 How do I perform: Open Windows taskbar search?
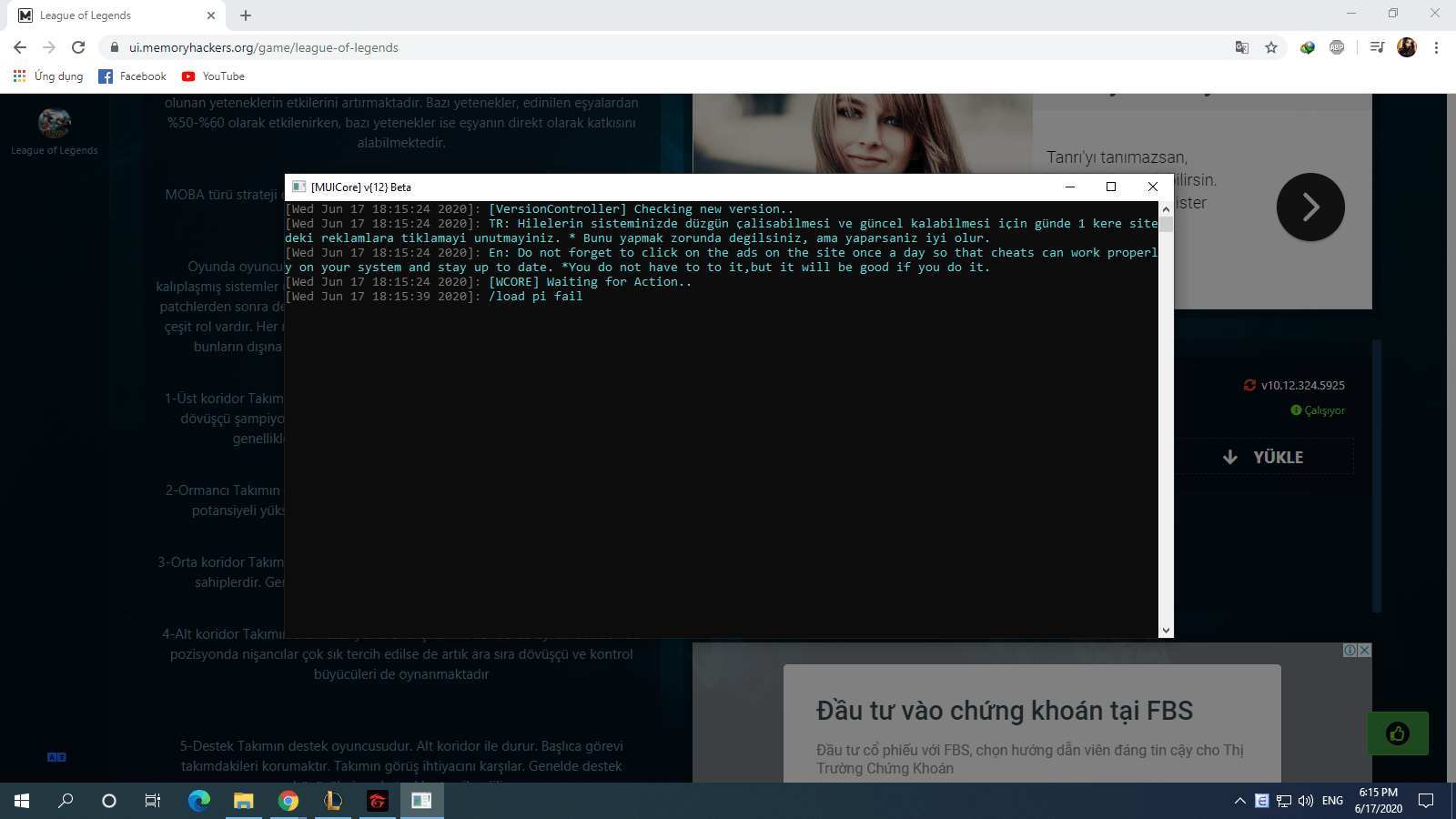[66, 801]
